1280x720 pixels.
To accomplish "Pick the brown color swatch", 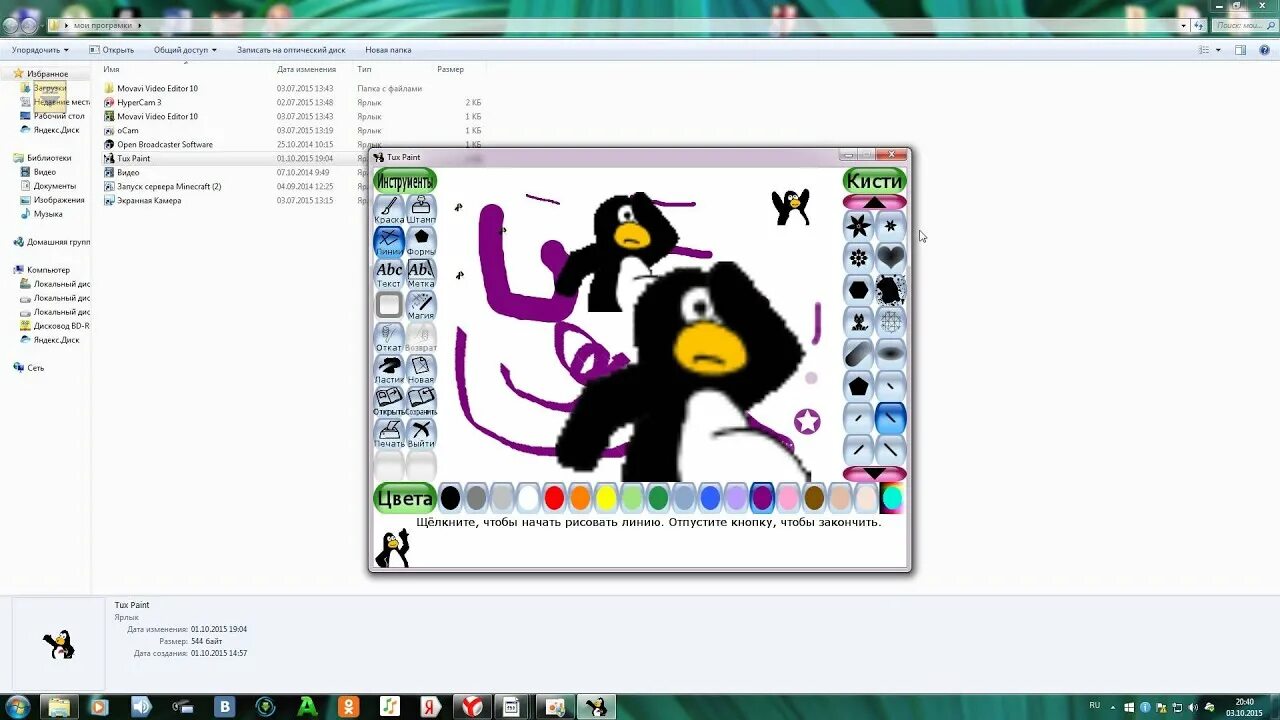I will [814, 498].
